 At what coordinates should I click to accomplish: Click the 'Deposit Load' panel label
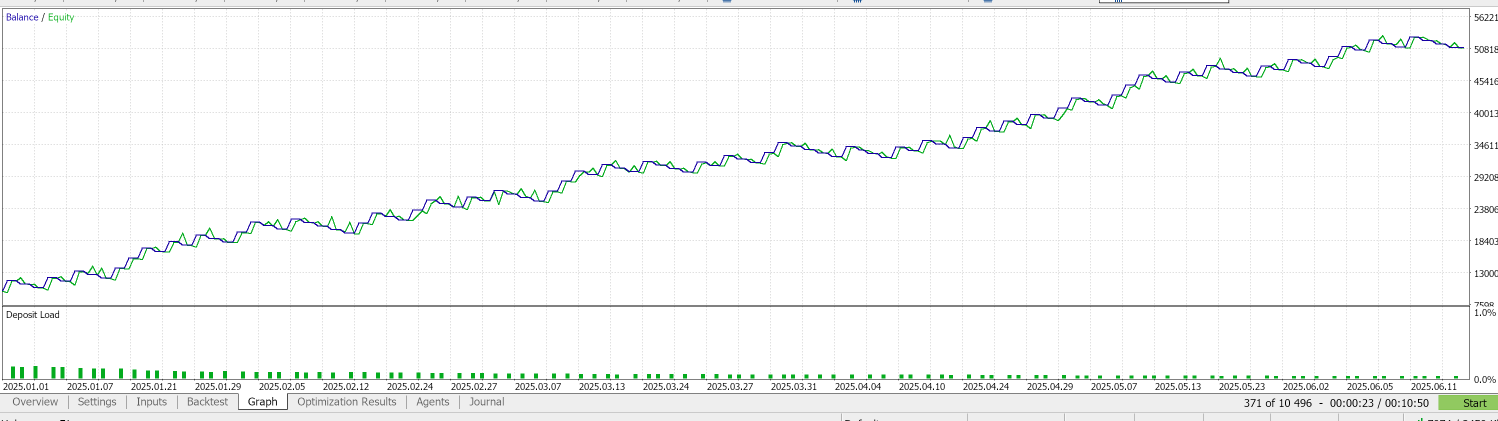pyautogui.click(x=32, y=315)
